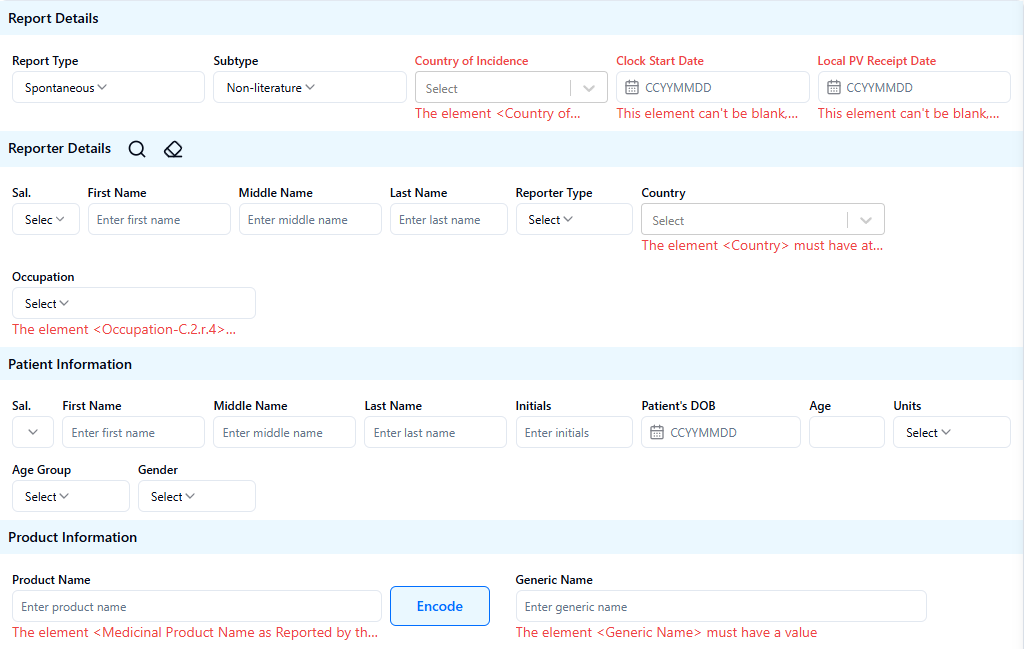Open the patient Sal. dropdown

[x=33, y=432]
